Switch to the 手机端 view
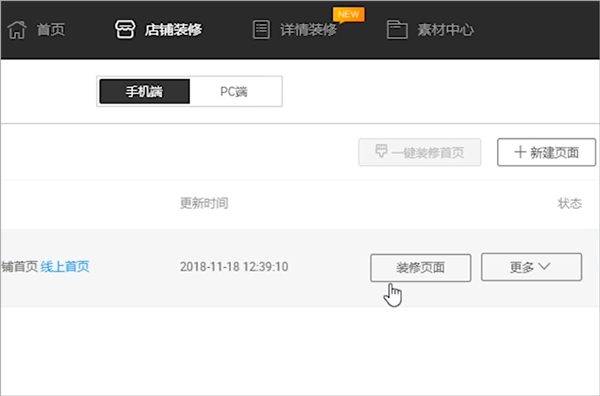The height and width of the screenshot is (396, 600). point(145,91)
